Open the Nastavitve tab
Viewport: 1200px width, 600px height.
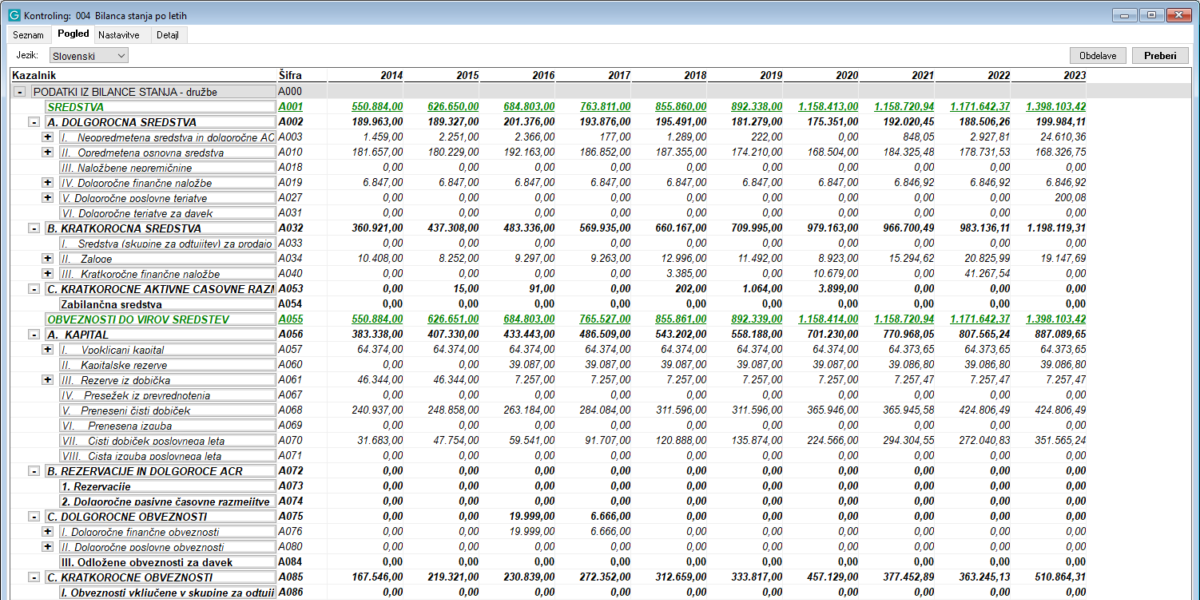[119, 34]
